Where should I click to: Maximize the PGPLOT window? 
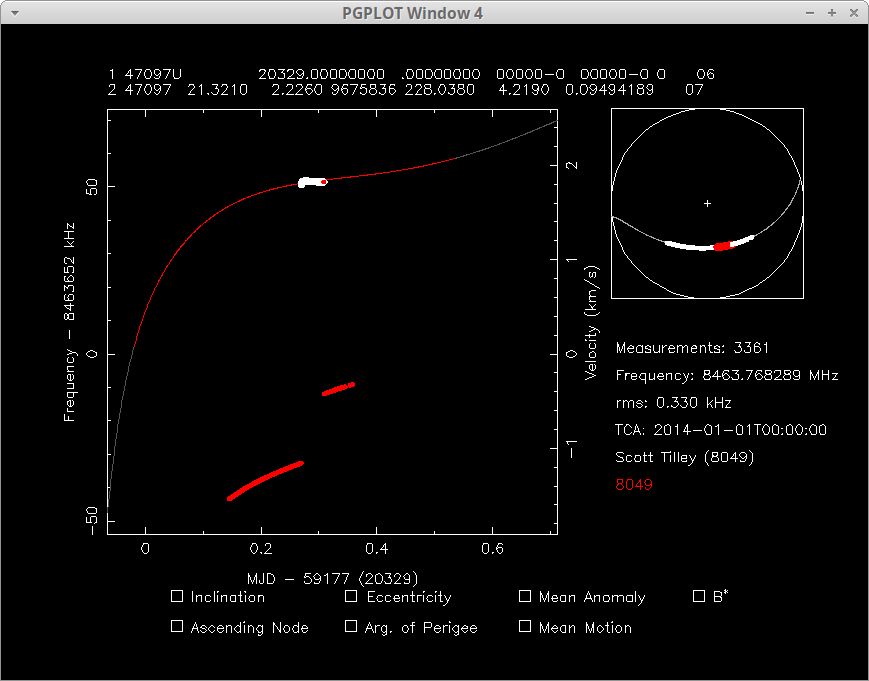831,13
